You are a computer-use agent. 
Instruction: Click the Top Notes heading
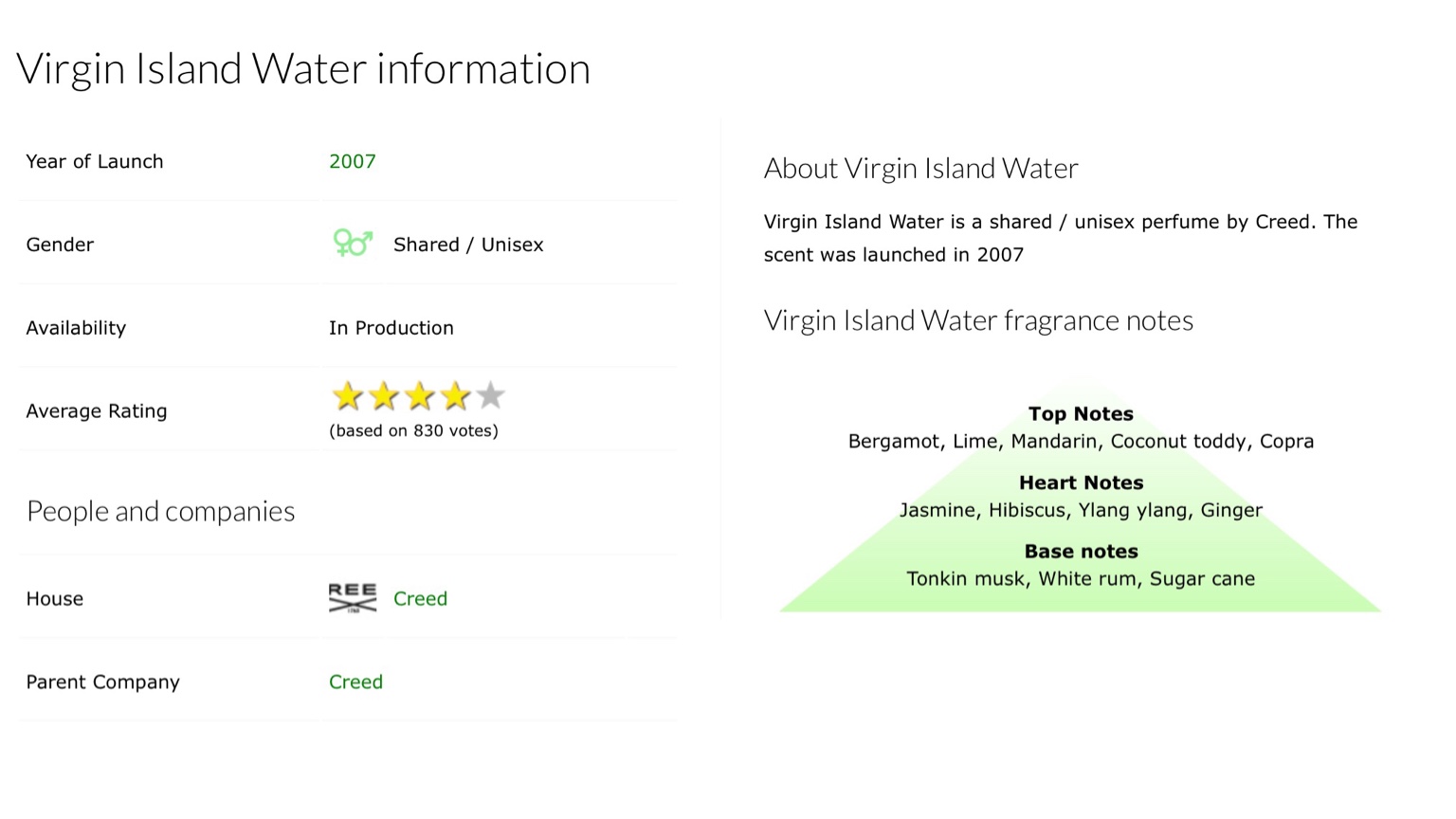click(x=1081, y=414)
